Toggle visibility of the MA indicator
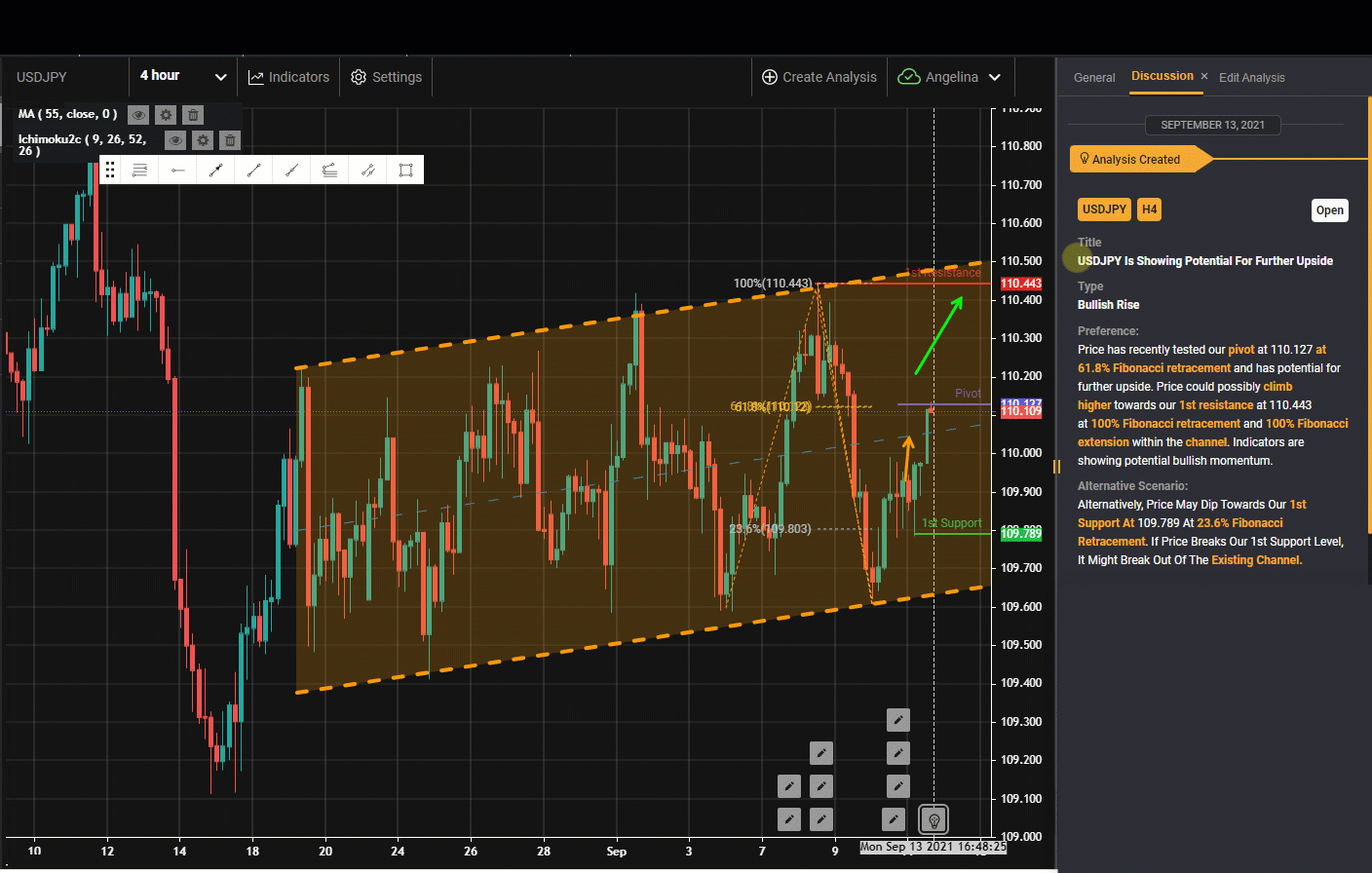The height and width of the screenshot is (873, 1372). point(138,115)
